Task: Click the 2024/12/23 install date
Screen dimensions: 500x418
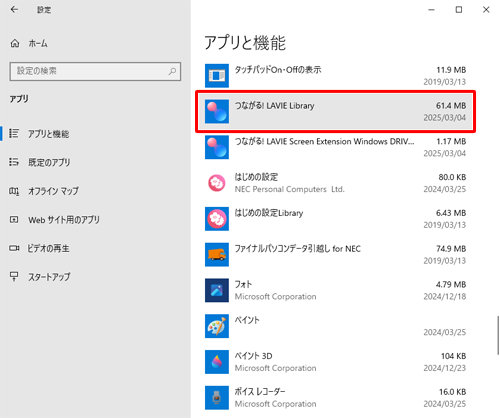Action: [x=445, y=368]
